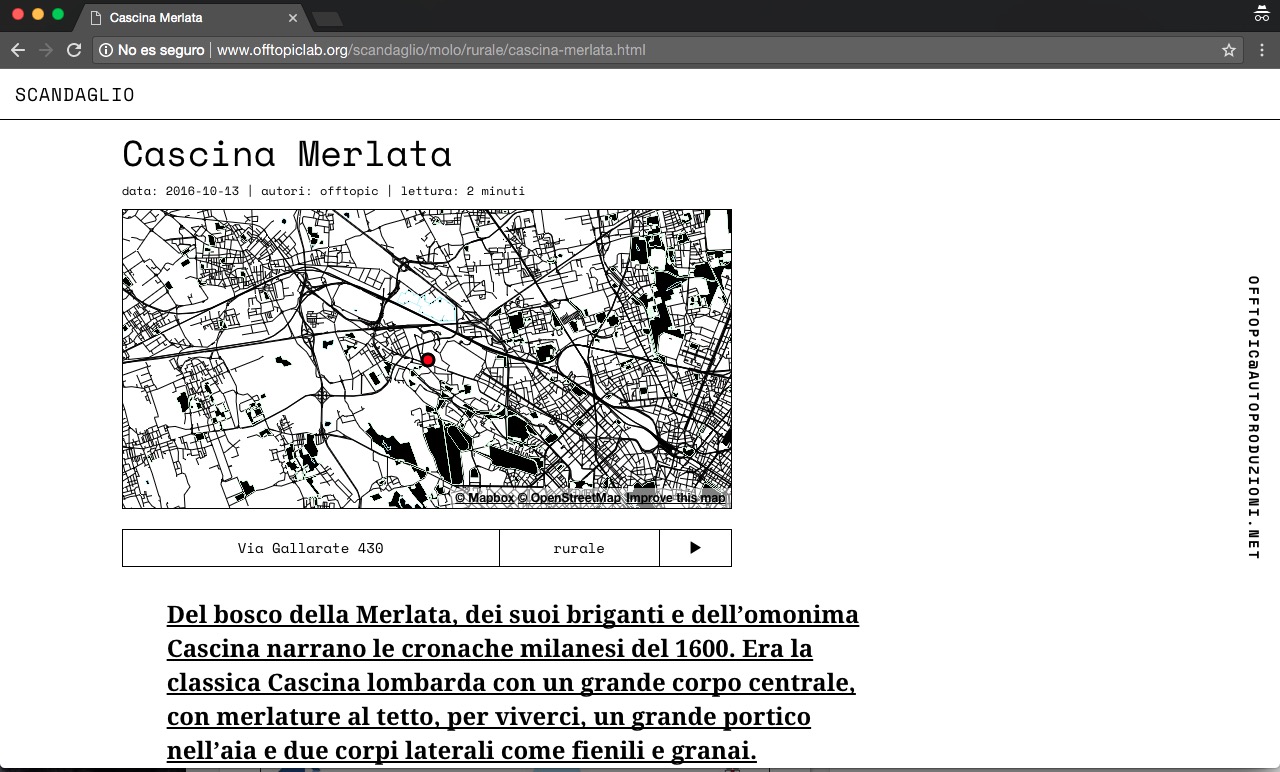Play the audio with the triangle button
The width and height of the screenshot is (1280, 772).
point(696,548)
